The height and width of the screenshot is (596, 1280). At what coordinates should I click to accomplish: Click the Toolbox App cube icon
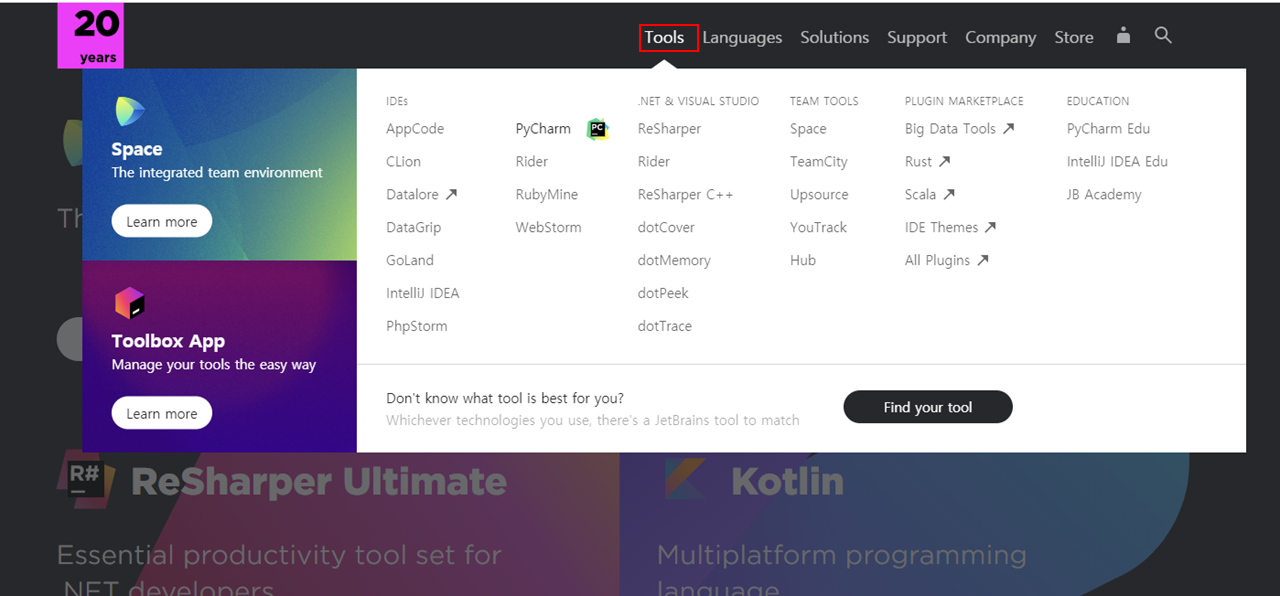[x=129, y=304]
